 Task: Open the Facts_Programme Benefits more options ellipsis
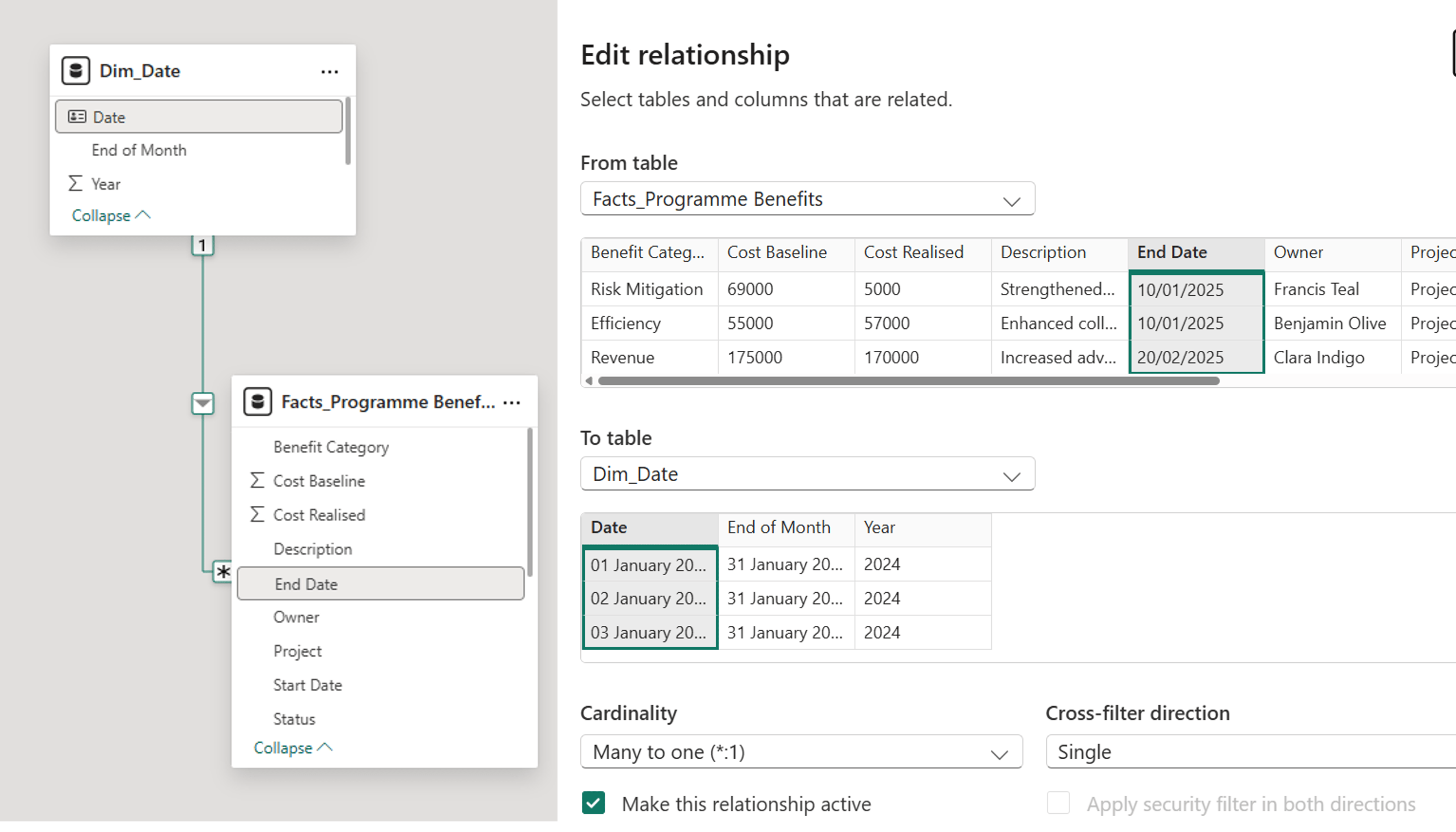point(512,402)
